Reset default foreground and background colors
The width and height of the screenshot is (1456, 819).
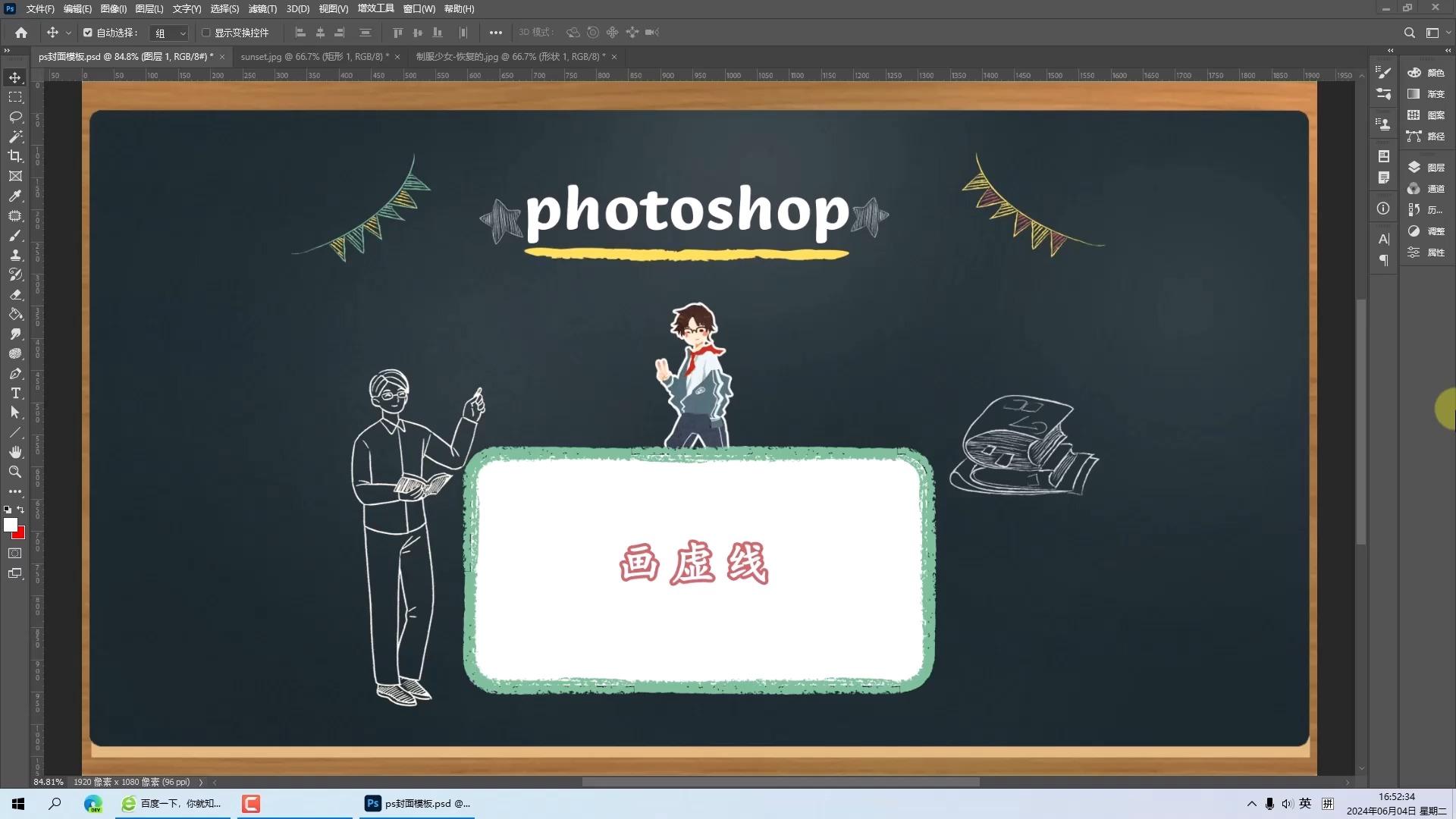(x=8, y=510)
